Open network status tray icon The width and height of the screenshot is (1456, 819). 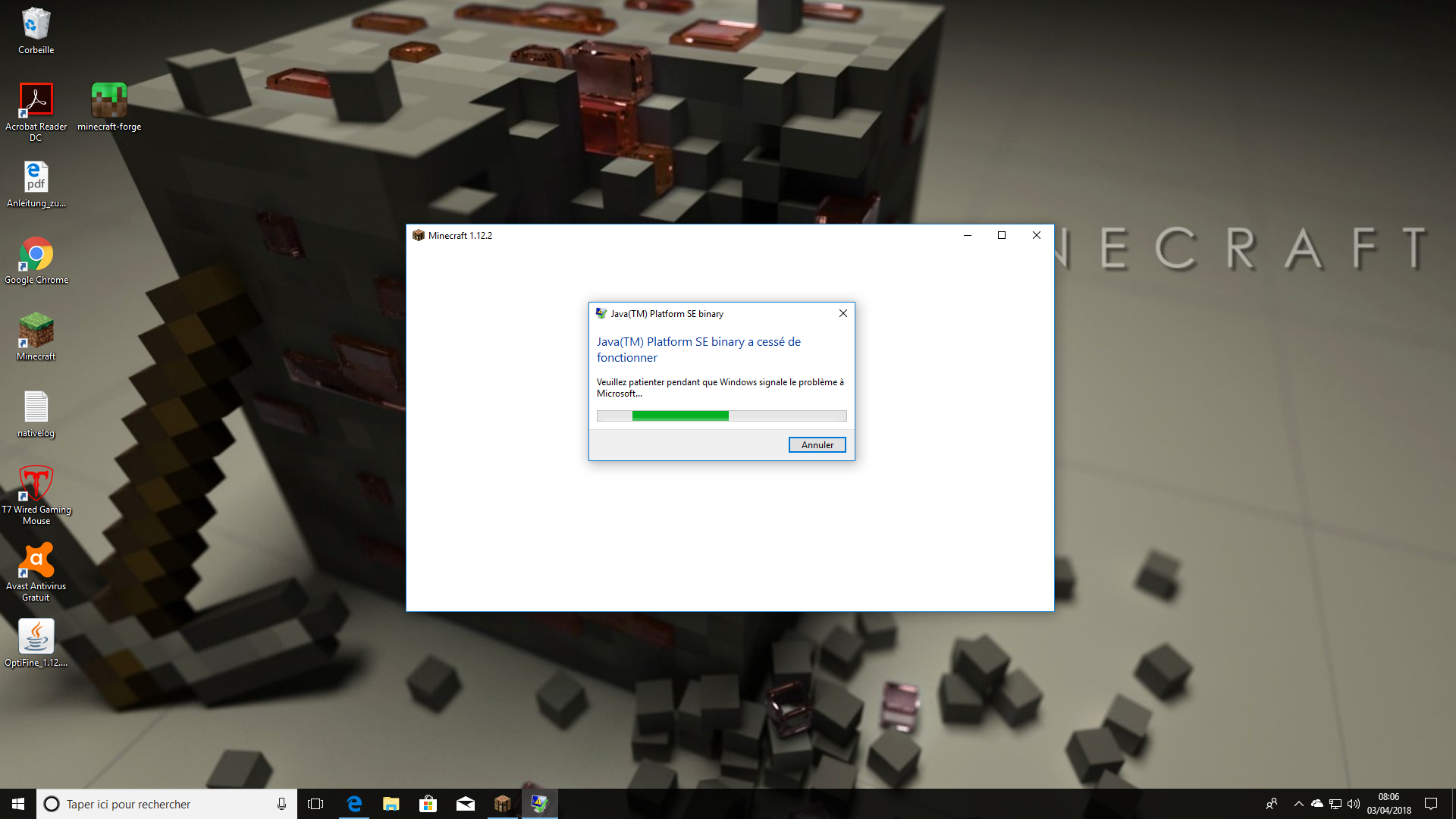[1335, 804]
